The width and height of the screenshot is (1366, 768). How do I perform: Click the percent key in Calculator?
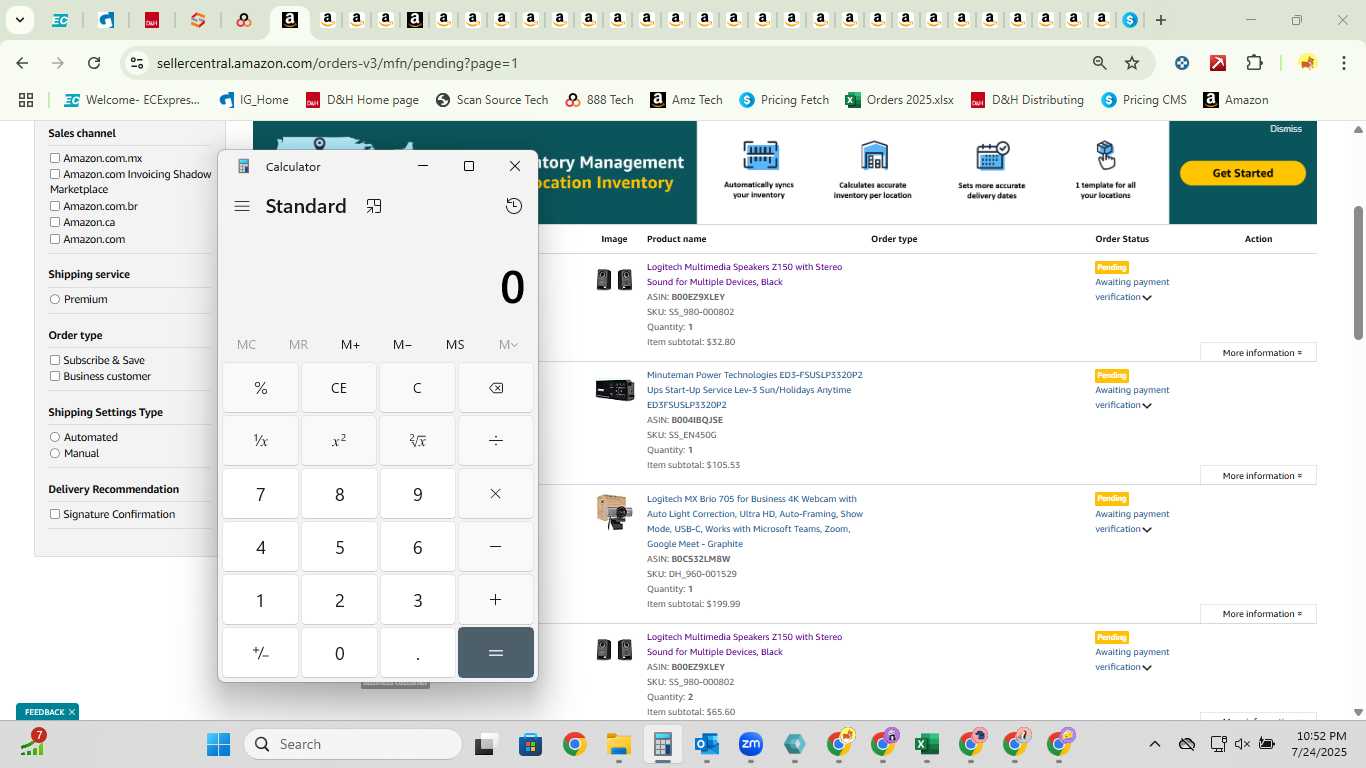pyautogui.click(x=260, y=388)
